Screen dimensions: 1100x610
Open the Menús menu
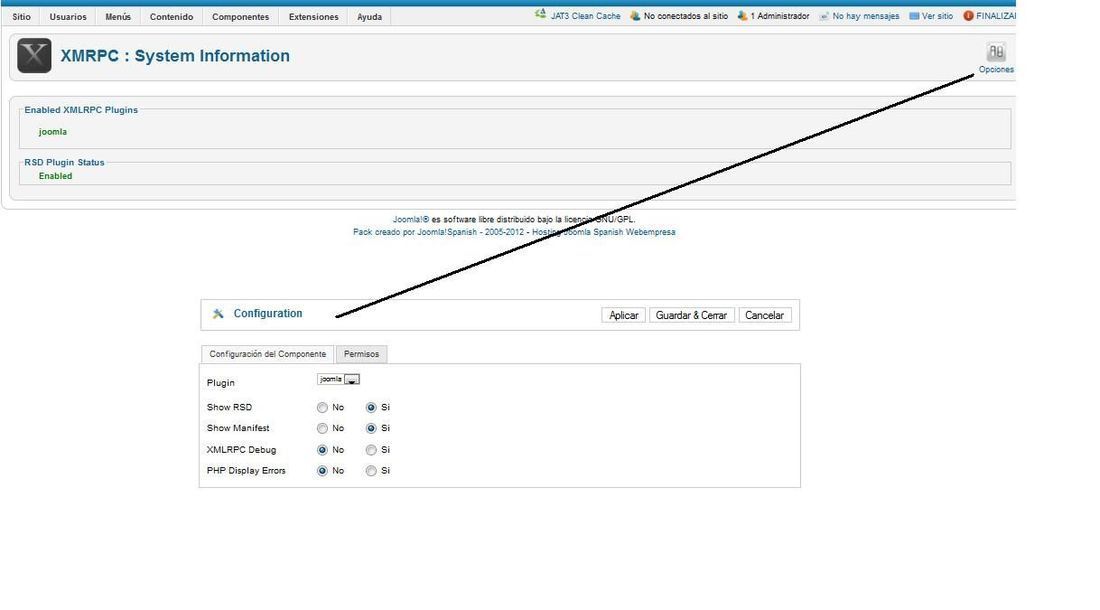118,17
